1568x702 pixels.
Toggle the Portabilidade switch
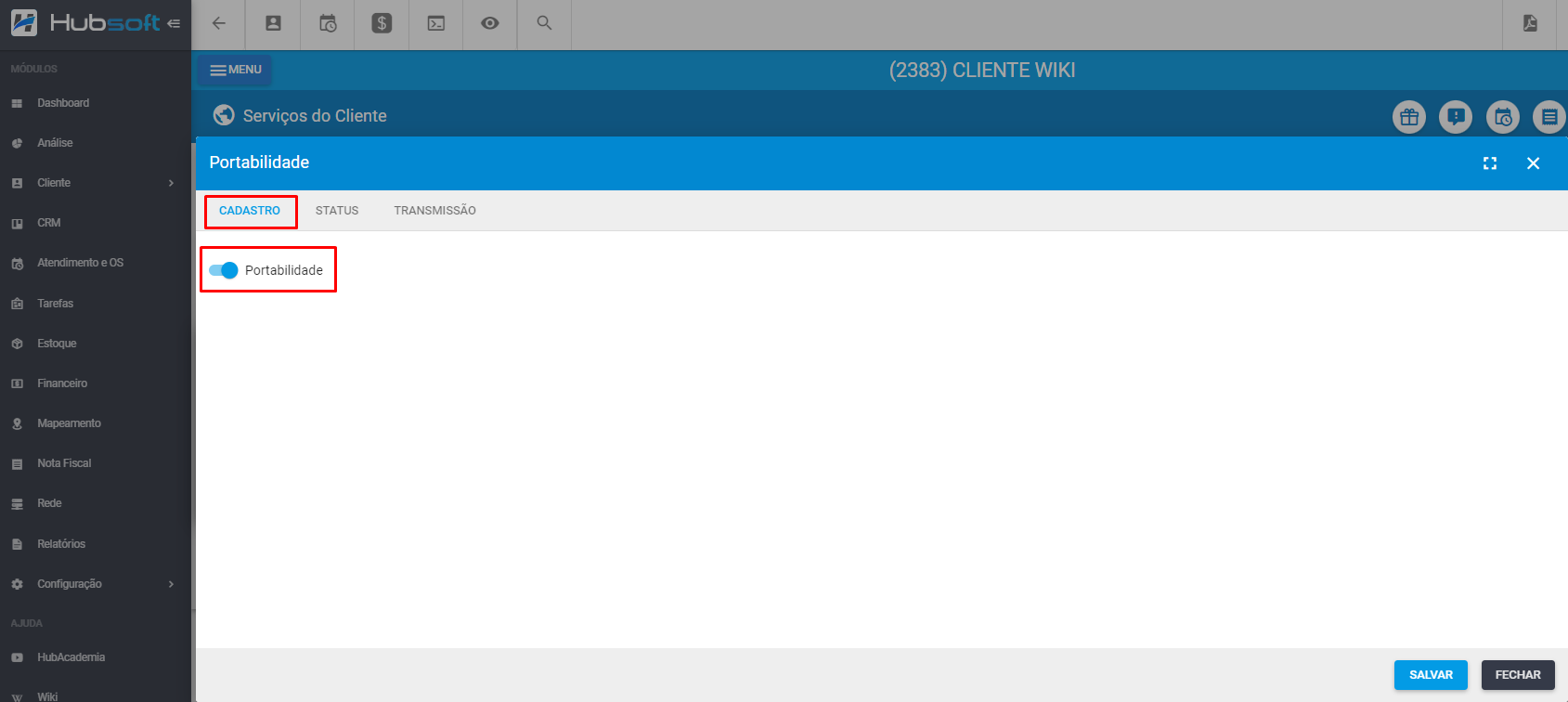point(224,270)
